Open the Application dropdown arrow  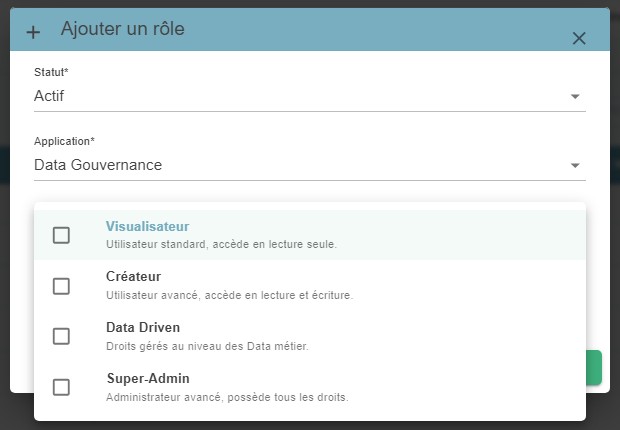tap(575, 165)
